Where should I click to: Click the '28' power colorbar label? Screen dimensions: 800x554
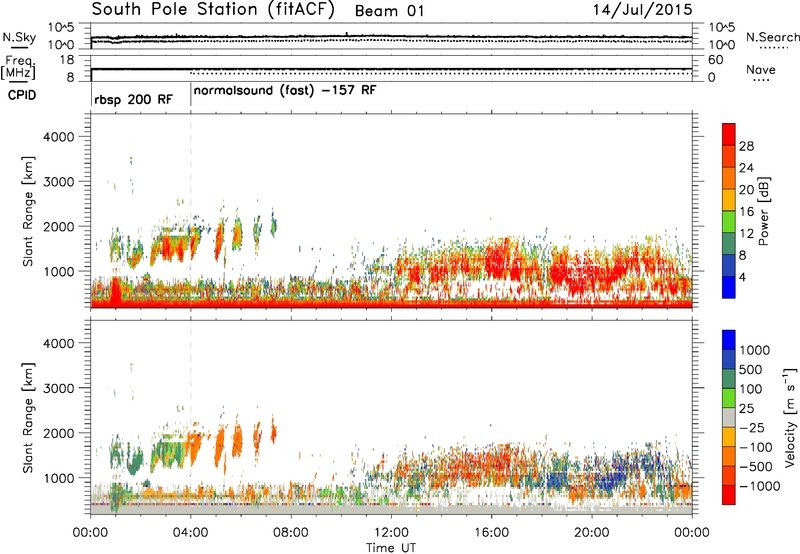coord(746,146)
